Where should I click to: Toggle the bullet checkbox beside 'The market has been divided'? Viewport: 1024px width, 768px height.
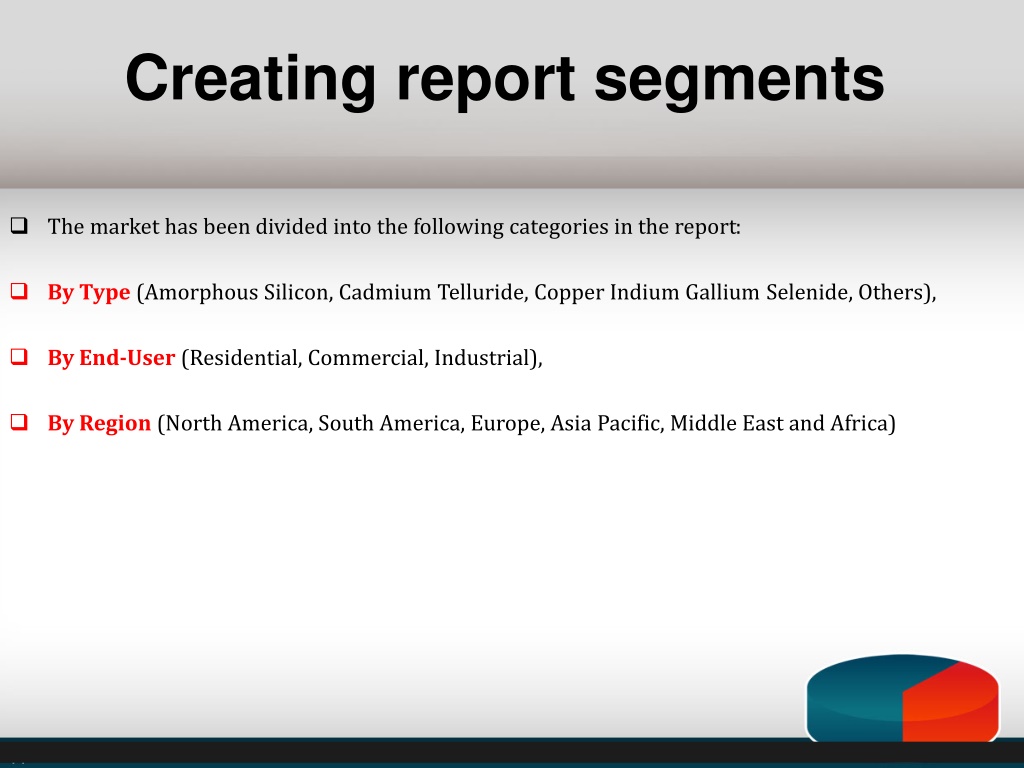[18, 226]
